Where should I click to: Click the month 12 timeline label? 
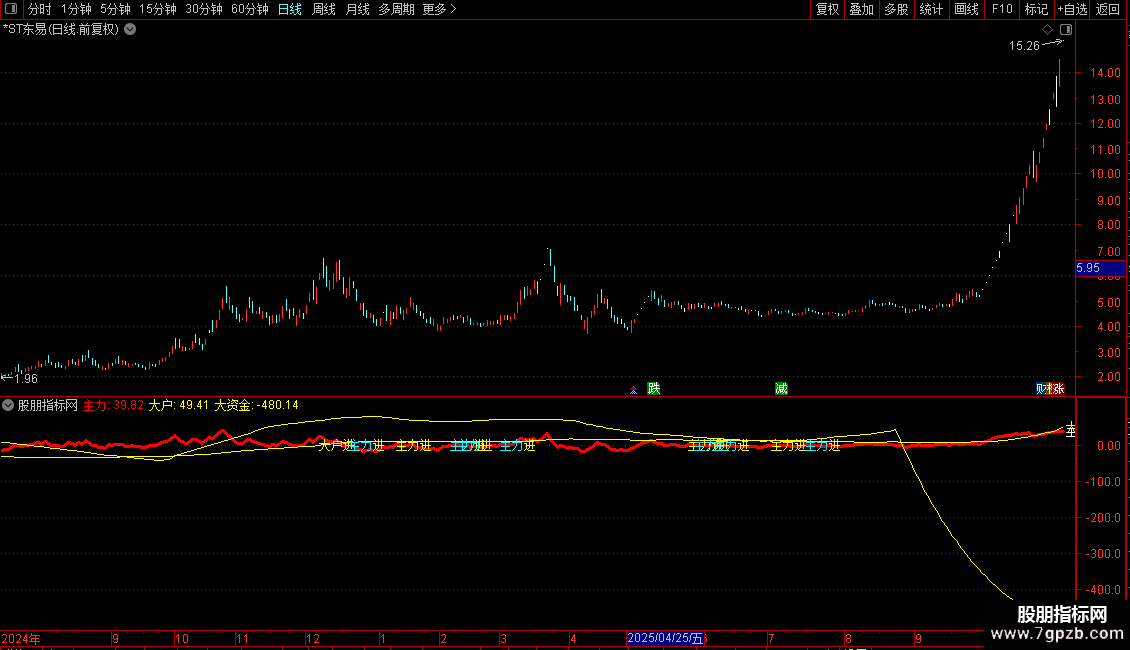[x=313, y=638]
